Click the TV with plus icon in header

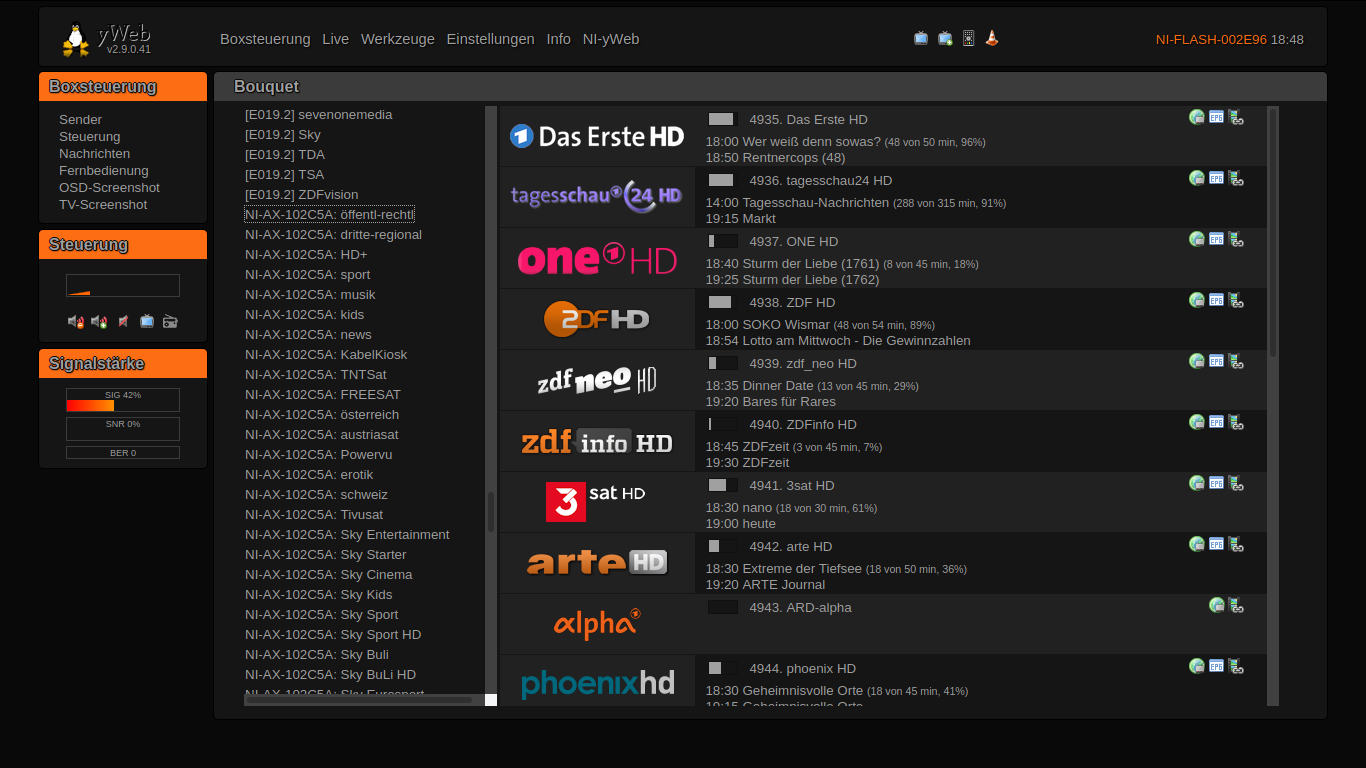click(x=945, y=38)
